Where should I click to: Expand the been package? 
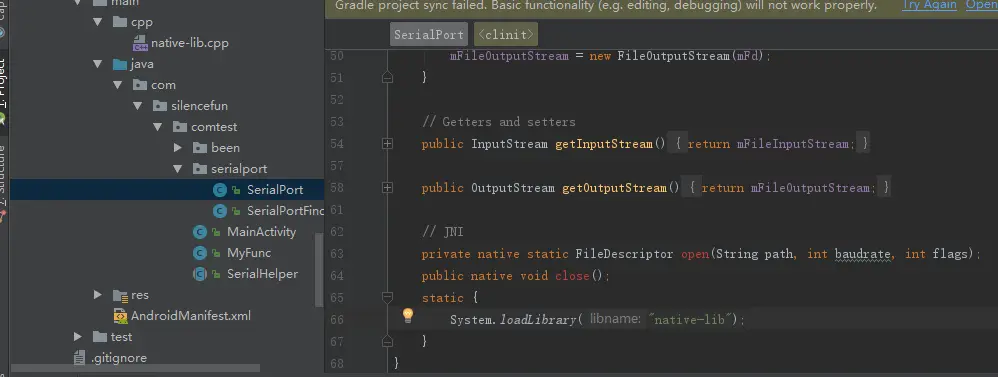coord(178,148)
